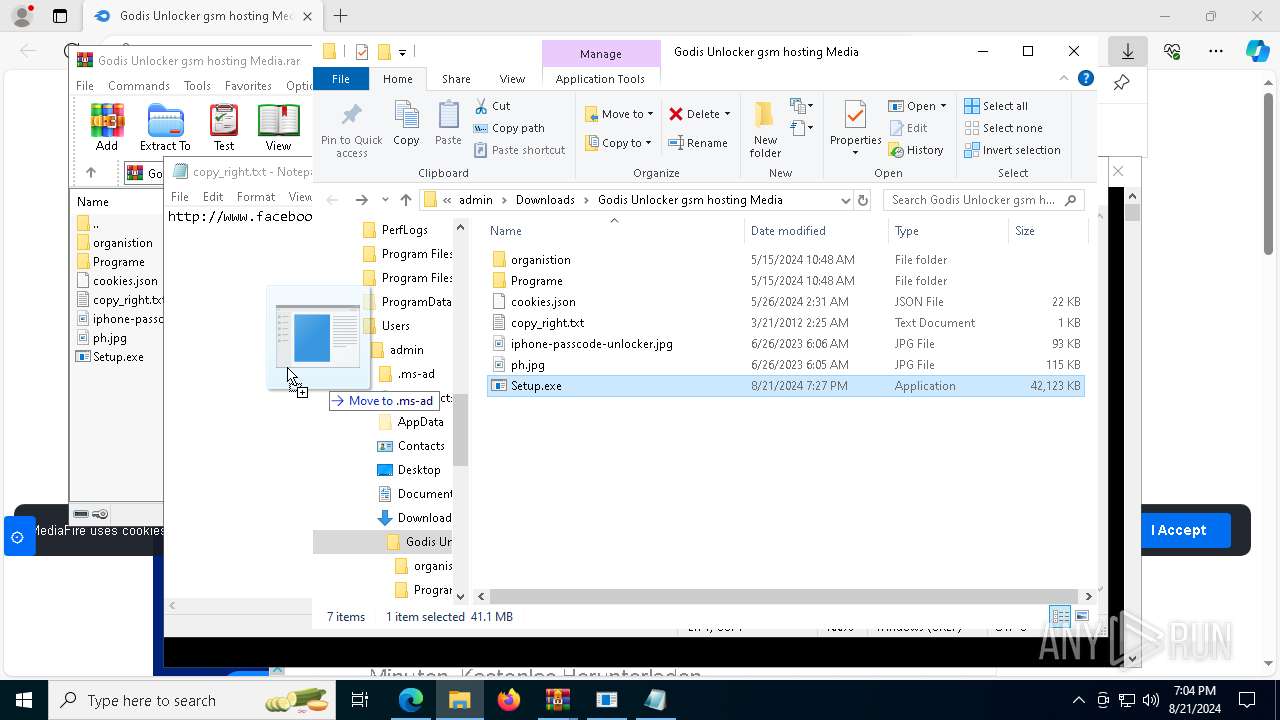Create a New folder from ribbon
Screen dimensions: 1280x720
765,129
